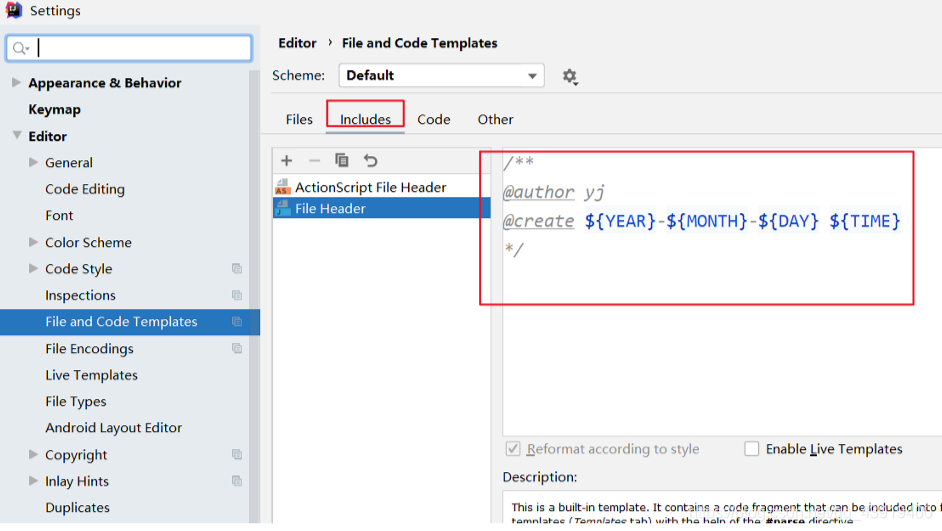Screen dimensions: 942x531
Task: Open Font settings
Action: coord(59,215)
